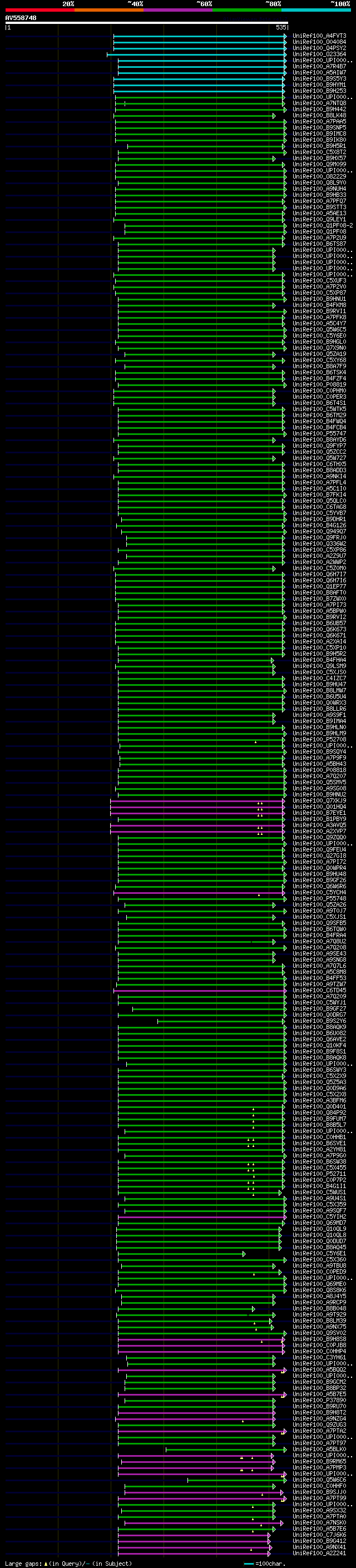Image resolution: width=356 pixels, height=1568 pixels.
Task: Open hit UniRef100_A3AVQ5
Action: coord(319,825)
